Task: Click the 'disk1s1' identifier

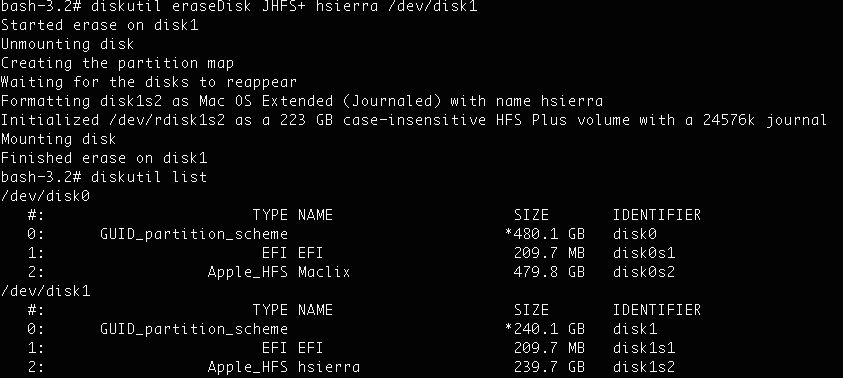Action: pyautogui.click(x=644, y=348)
